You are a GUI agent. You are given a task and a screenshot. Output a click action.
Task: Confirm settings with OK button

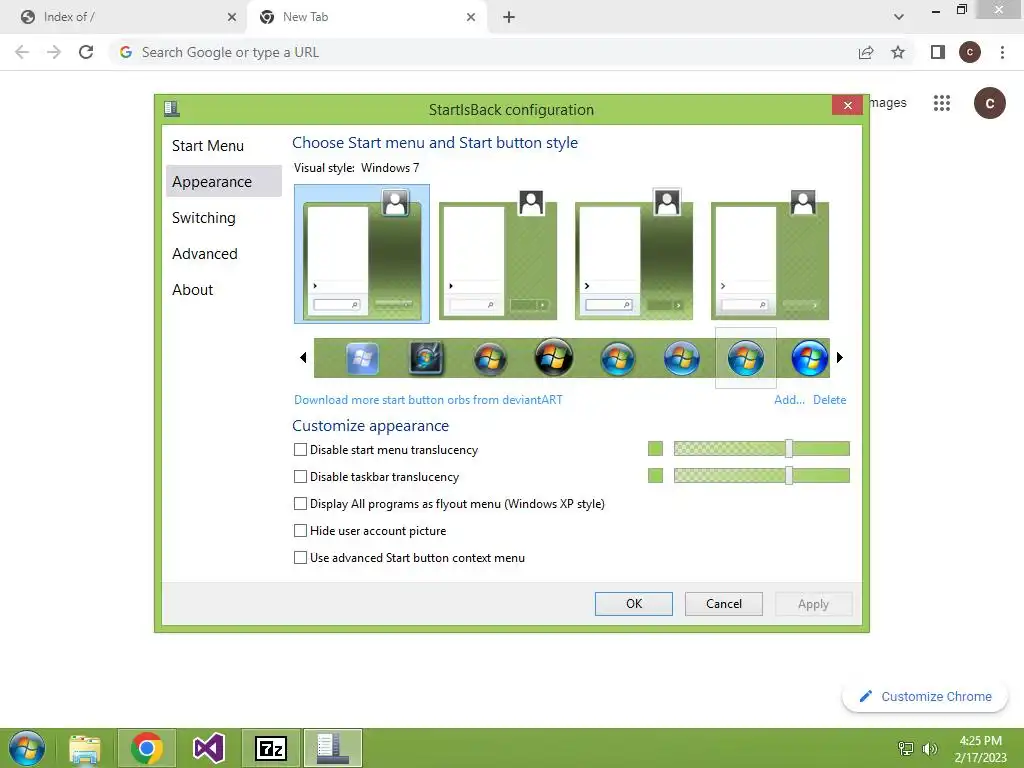633,604
